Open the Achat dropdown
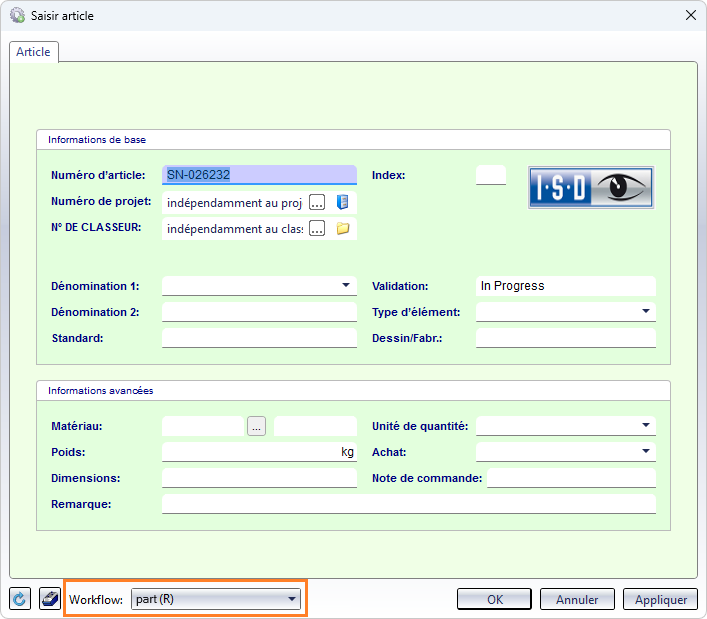Screen dimensions: 707x619 tap(646, 451)
